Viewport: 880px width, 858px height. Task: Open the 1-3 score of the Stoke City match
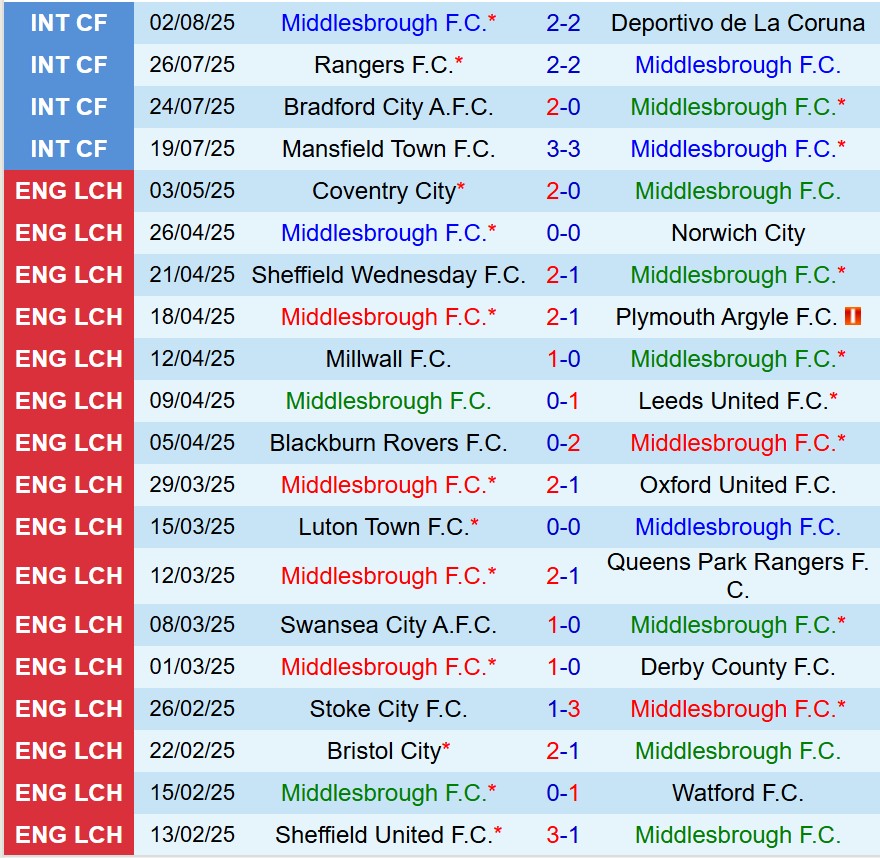coord(563,709)
